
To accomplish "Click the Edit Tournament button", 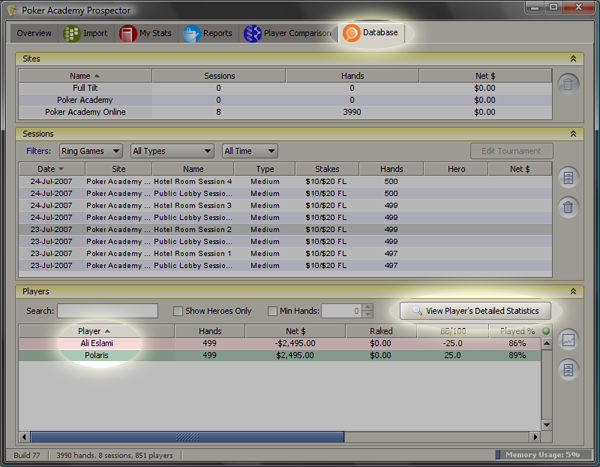I will (x=511, y=151).
